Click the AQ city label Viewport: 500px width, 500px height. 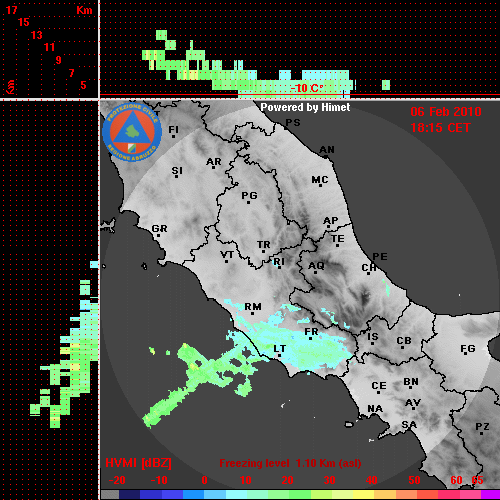pyautogui.click(x=316, y=266)
